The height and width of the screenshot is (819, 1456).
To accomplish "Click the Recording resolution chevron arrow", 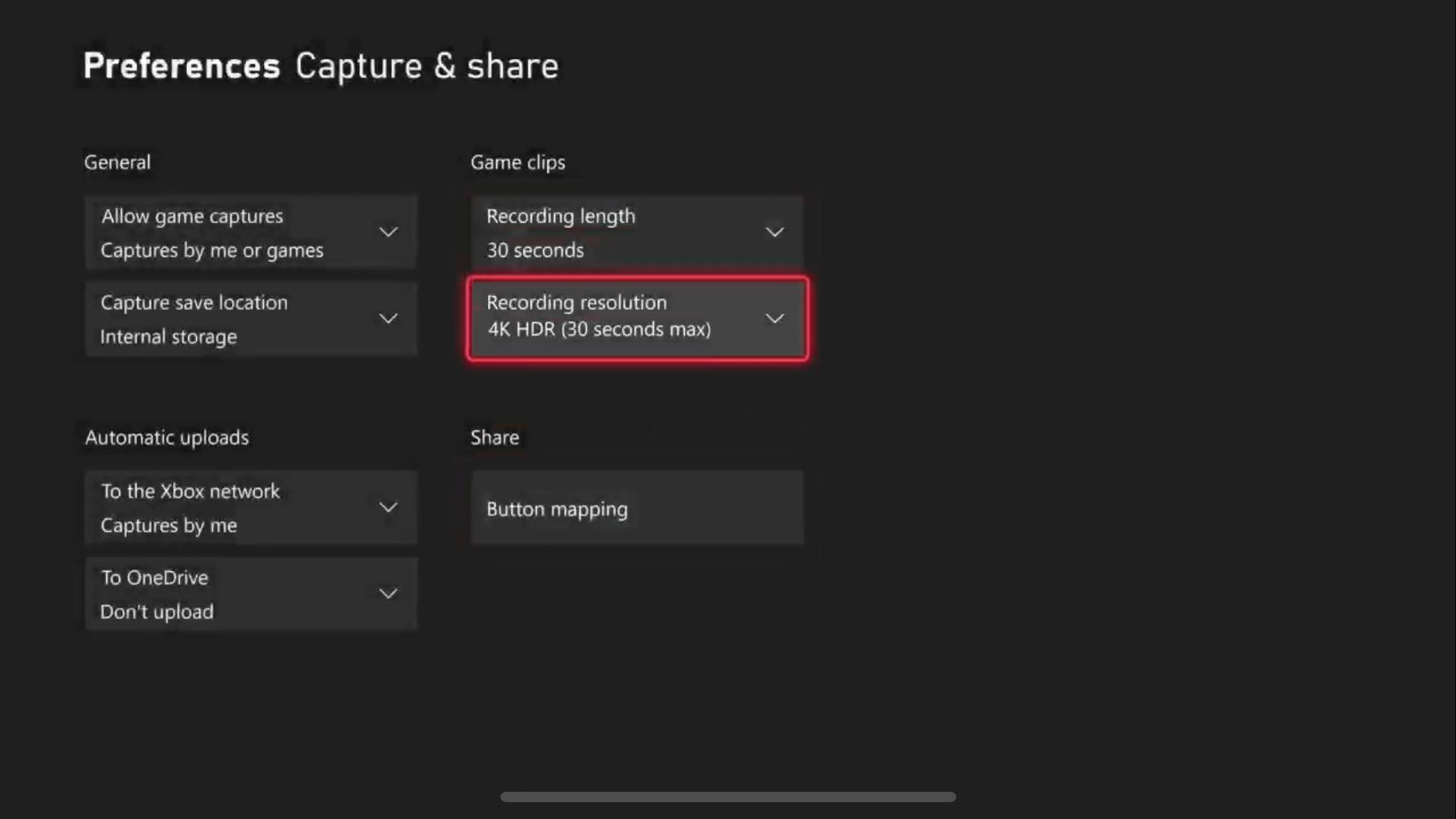I will point(774,318).
